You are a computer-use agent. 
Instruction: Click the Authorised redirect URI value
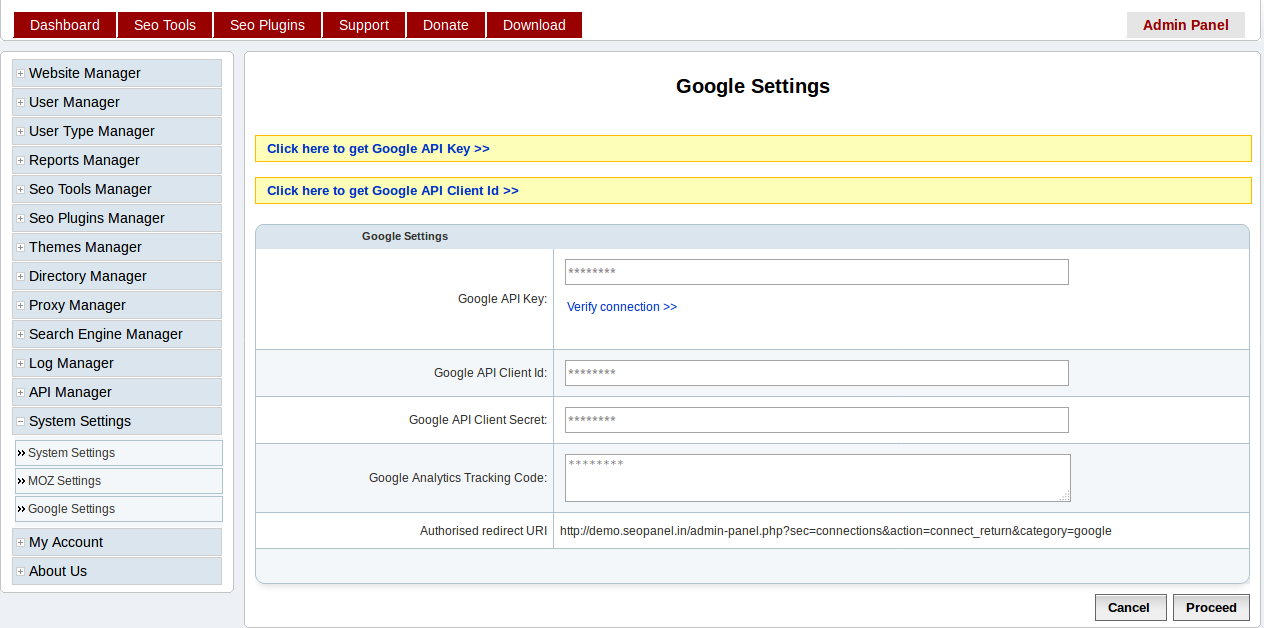point(836,531)
